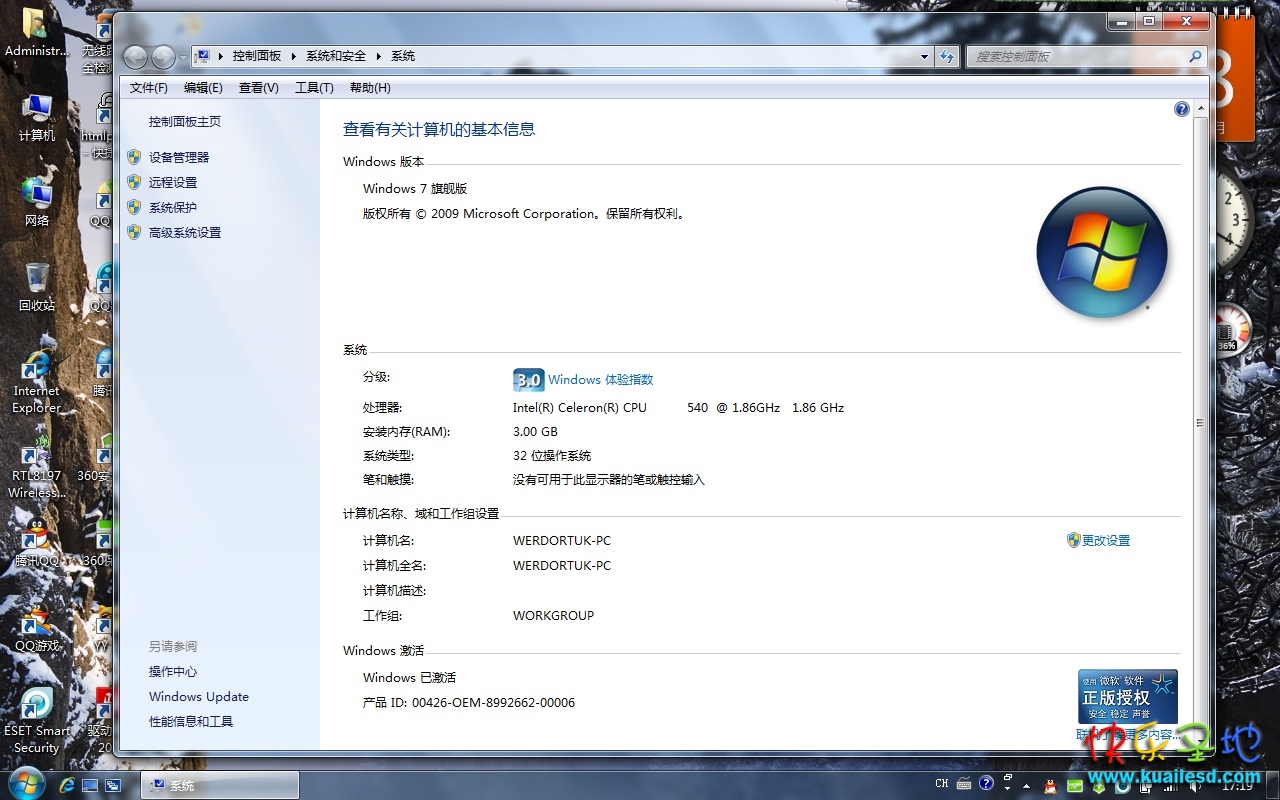The height and width of the screenshot is (800, 1280).
Task: Select the RTL8197 Wireless desktop shortcut
Action: click(x=37, y=467)
